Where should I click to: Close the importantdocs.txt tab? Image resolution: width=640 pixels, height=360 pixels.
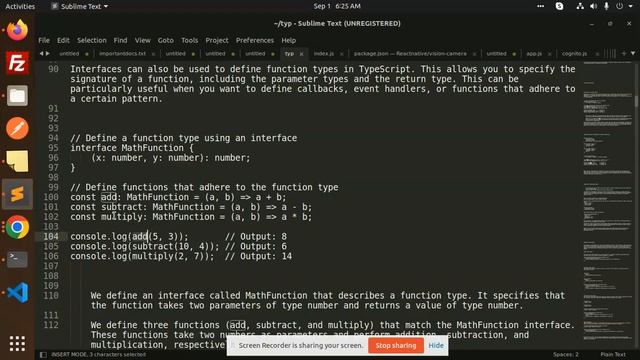point(153,54)
